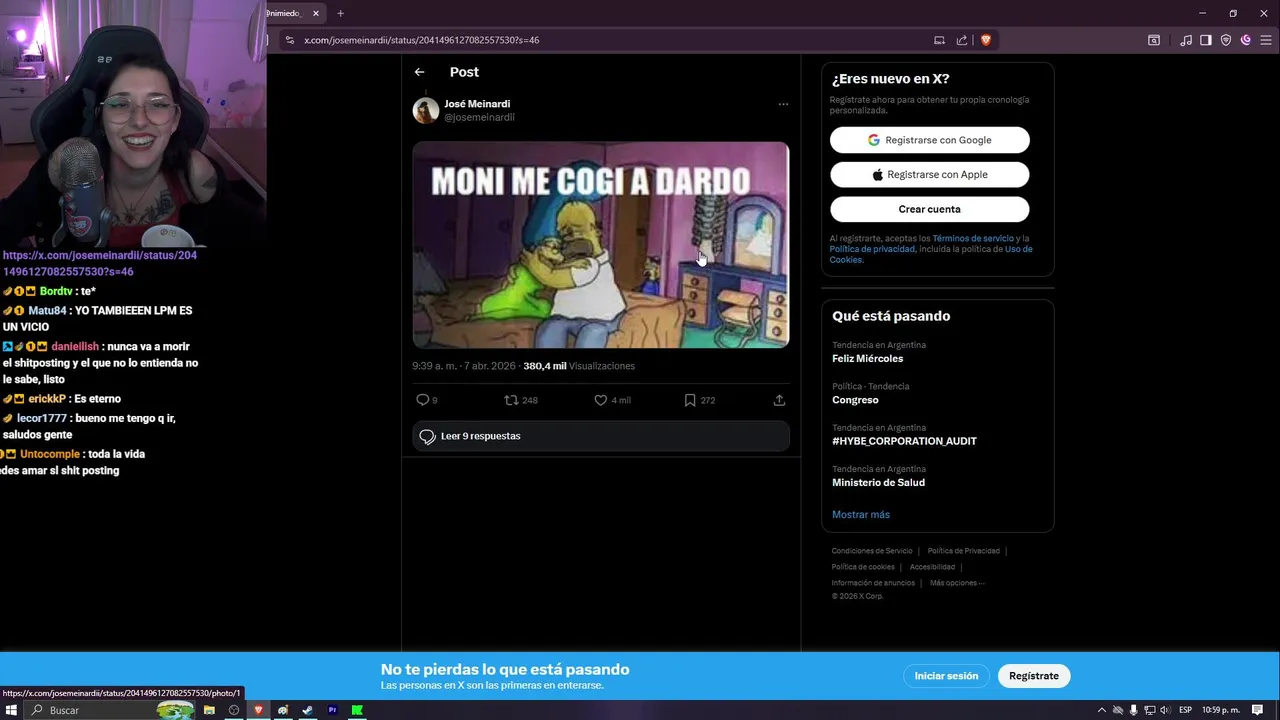Open the Brave VPN shield icon
Screen dimensions: 1280x720
click(1226, 40)
